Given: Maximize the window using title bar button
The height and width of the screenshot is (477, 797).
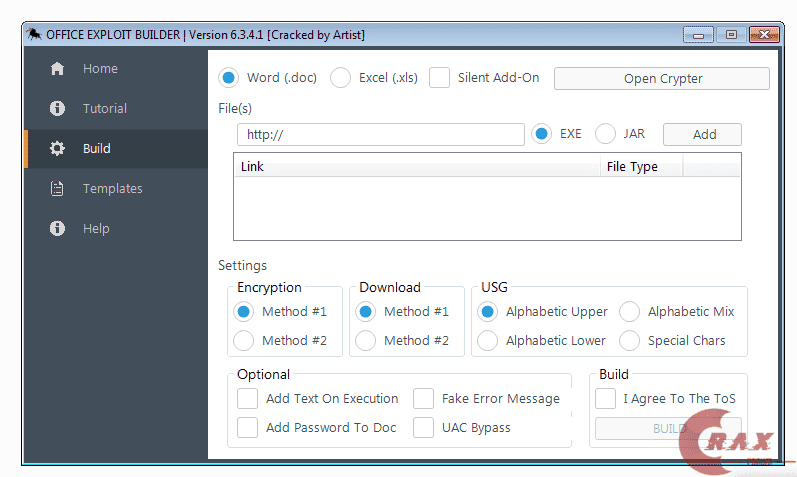Looking at the screenshot, I should click(731, 35).
